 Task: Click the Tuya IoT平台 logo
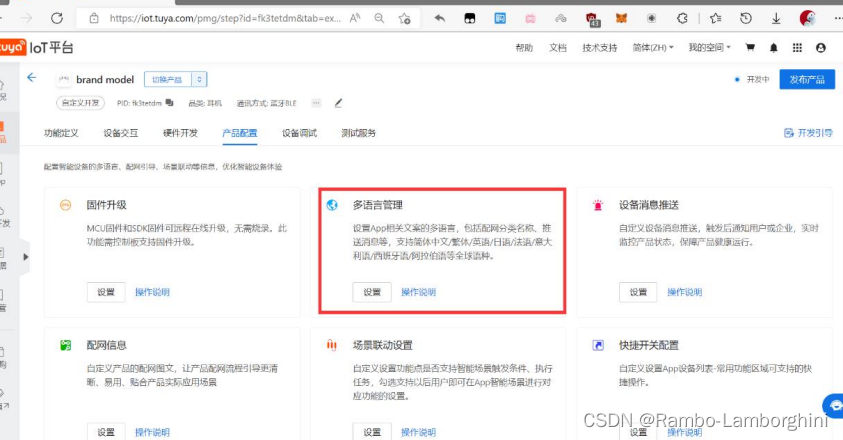coord(37,47)
